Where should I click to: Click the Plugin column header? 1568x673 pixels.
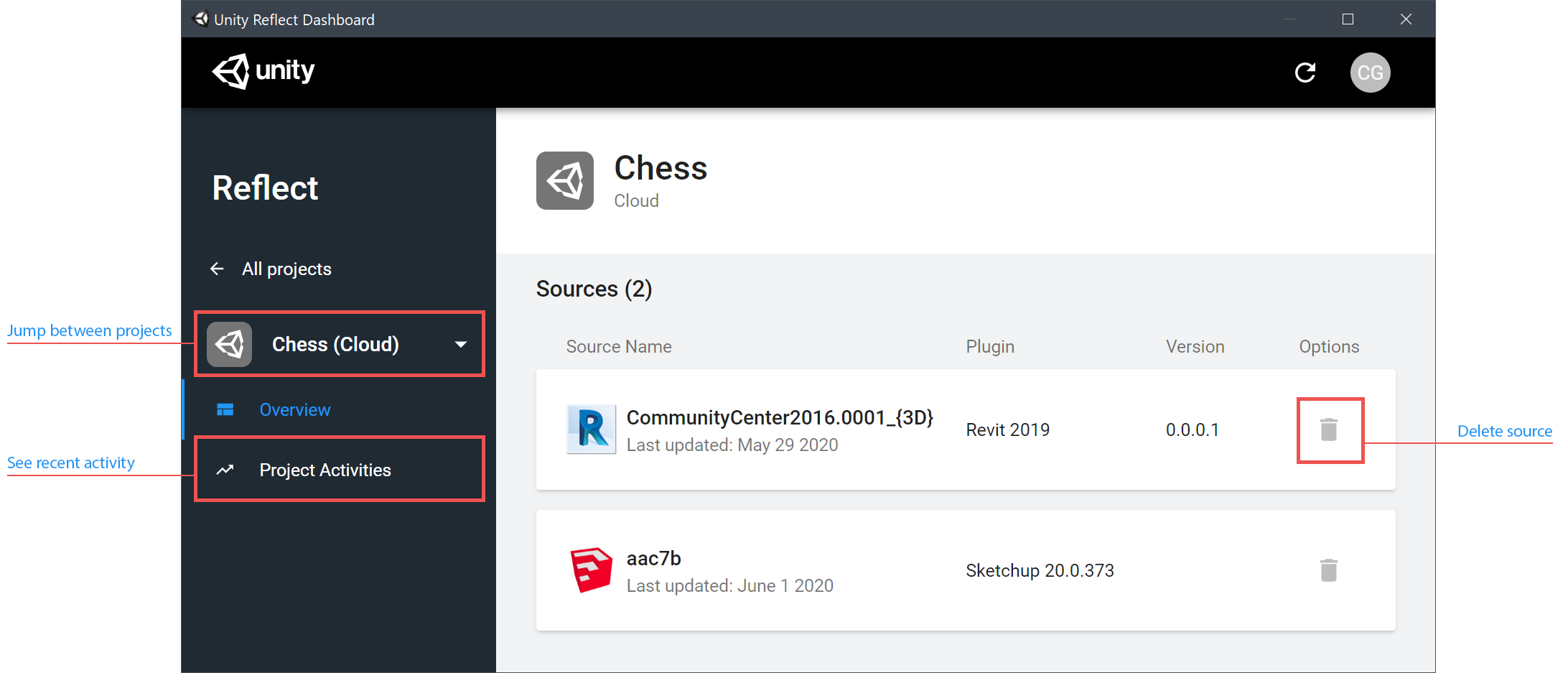click(x=990, y=346)
